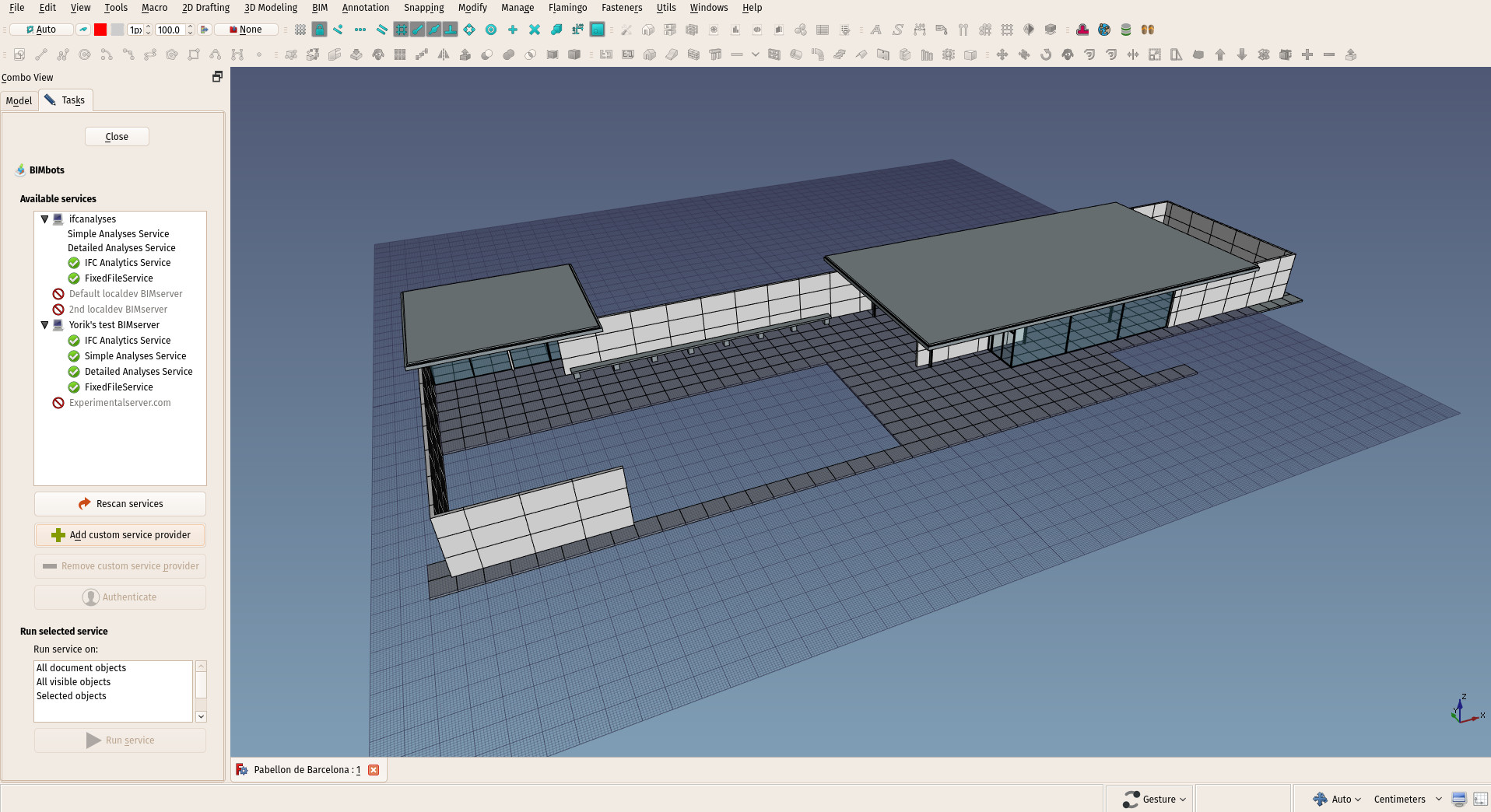Click the BIMbots panel icon
Viewport: 1491px width, 812px height.
click(x=20, y=170)
